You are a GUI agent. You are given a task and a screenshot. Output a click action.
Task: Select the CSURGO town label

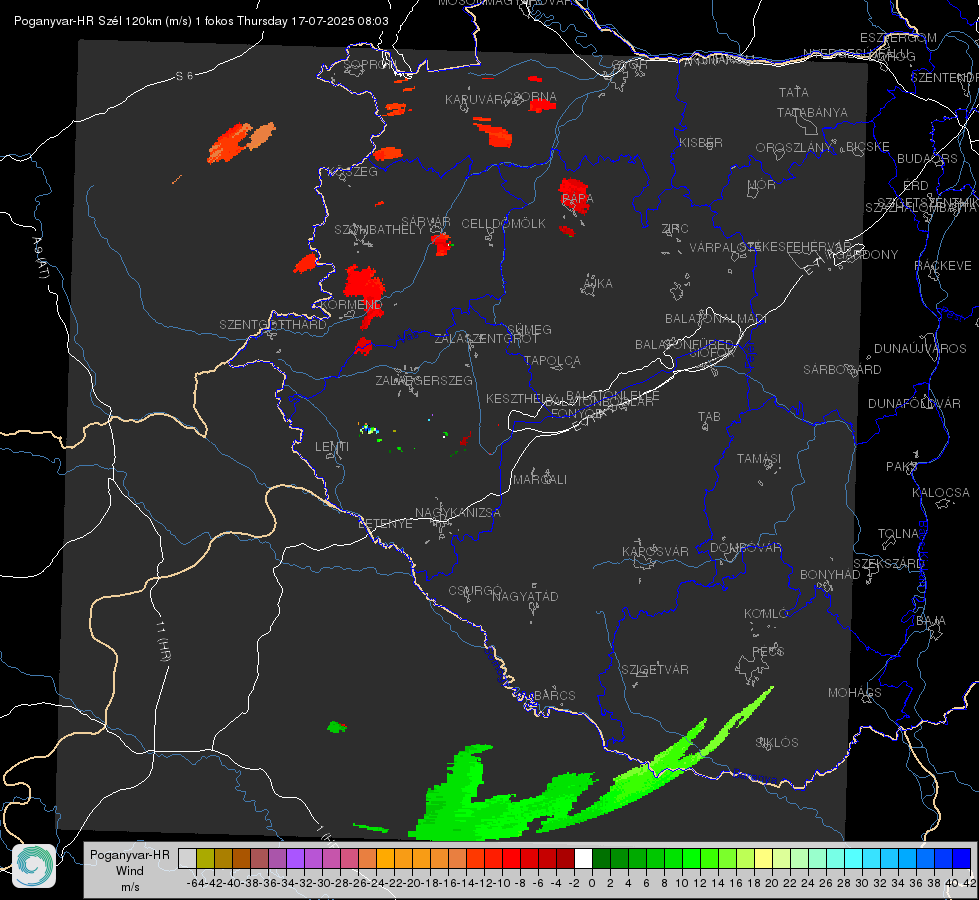tap(475, 590)
